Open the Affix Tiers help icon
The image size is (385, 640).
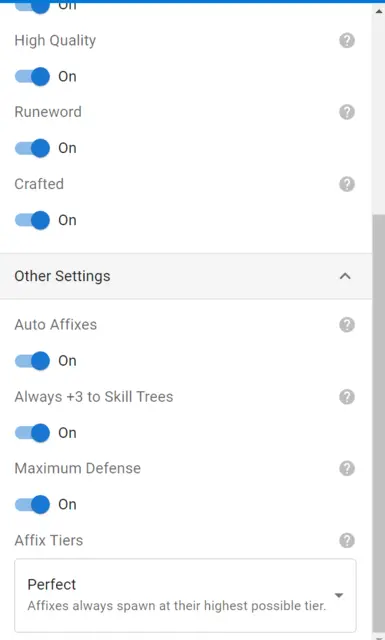click(347, 540)
